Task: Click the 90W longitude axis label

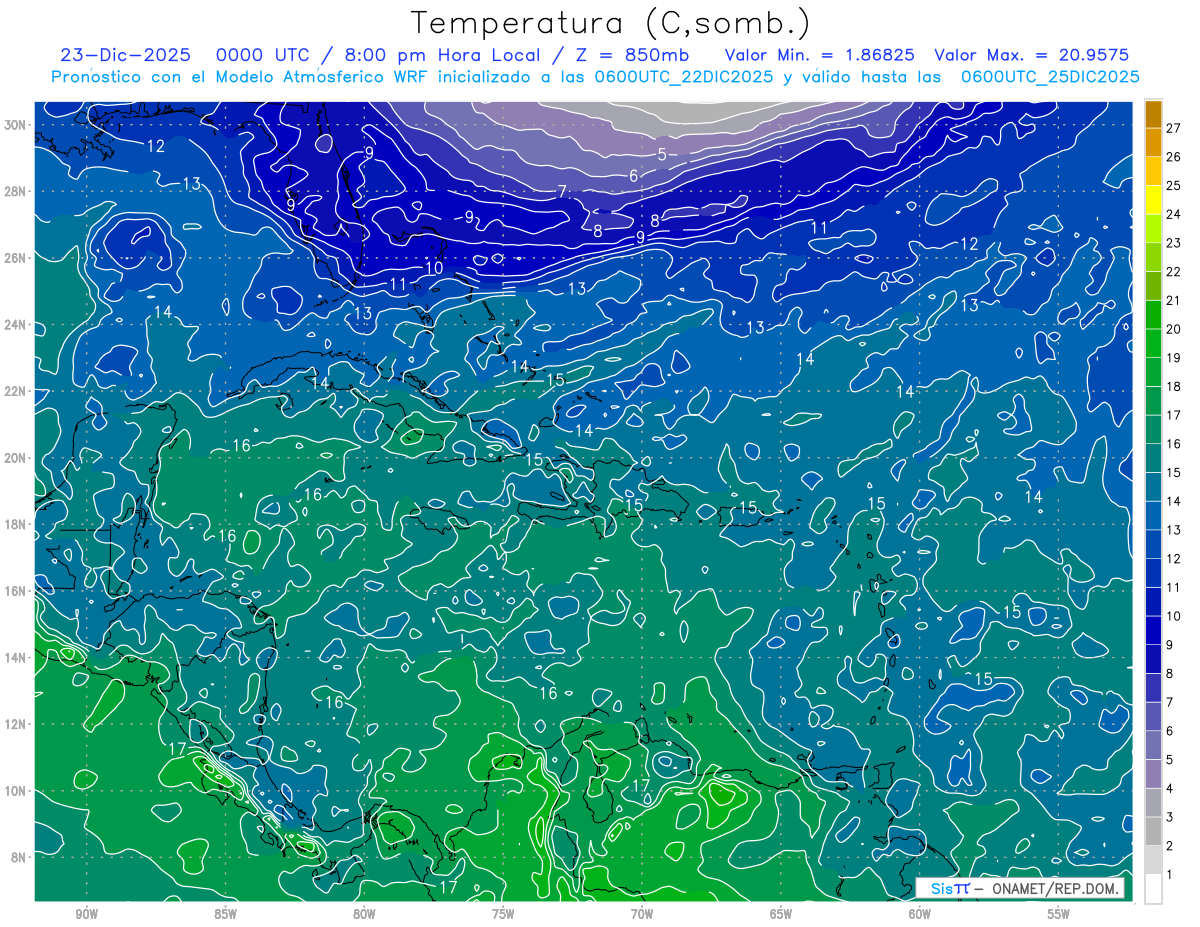Action: pos(86,914)
